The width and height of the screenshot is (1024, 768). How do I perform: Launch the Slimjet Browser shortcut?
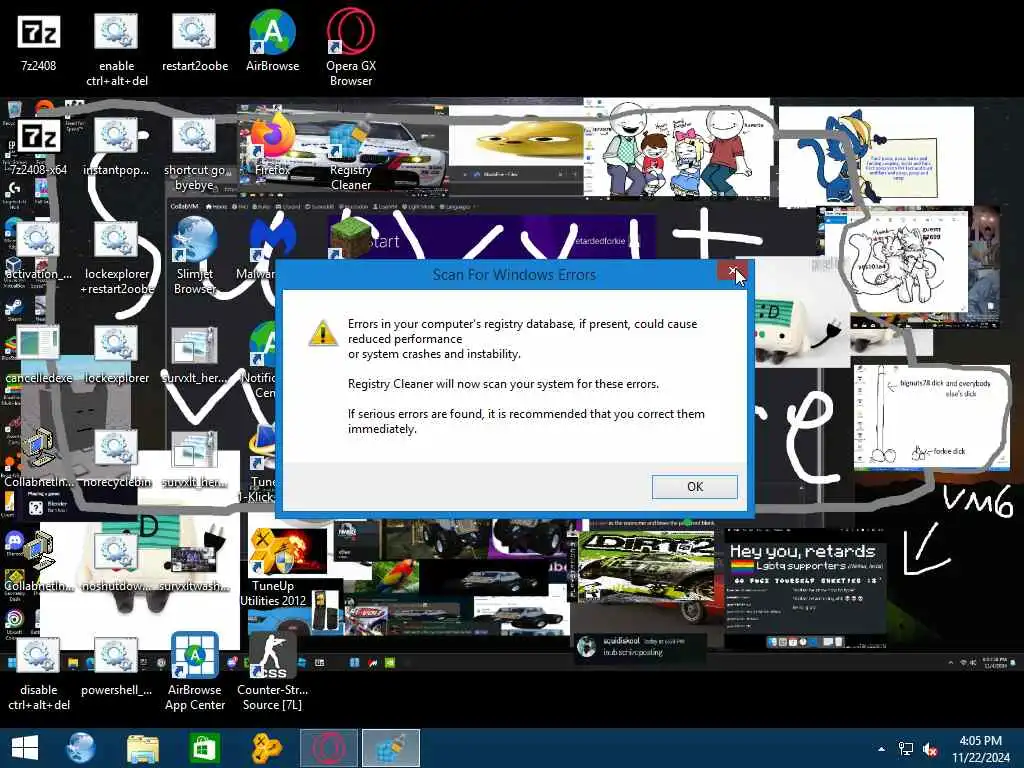pos(195,257)
